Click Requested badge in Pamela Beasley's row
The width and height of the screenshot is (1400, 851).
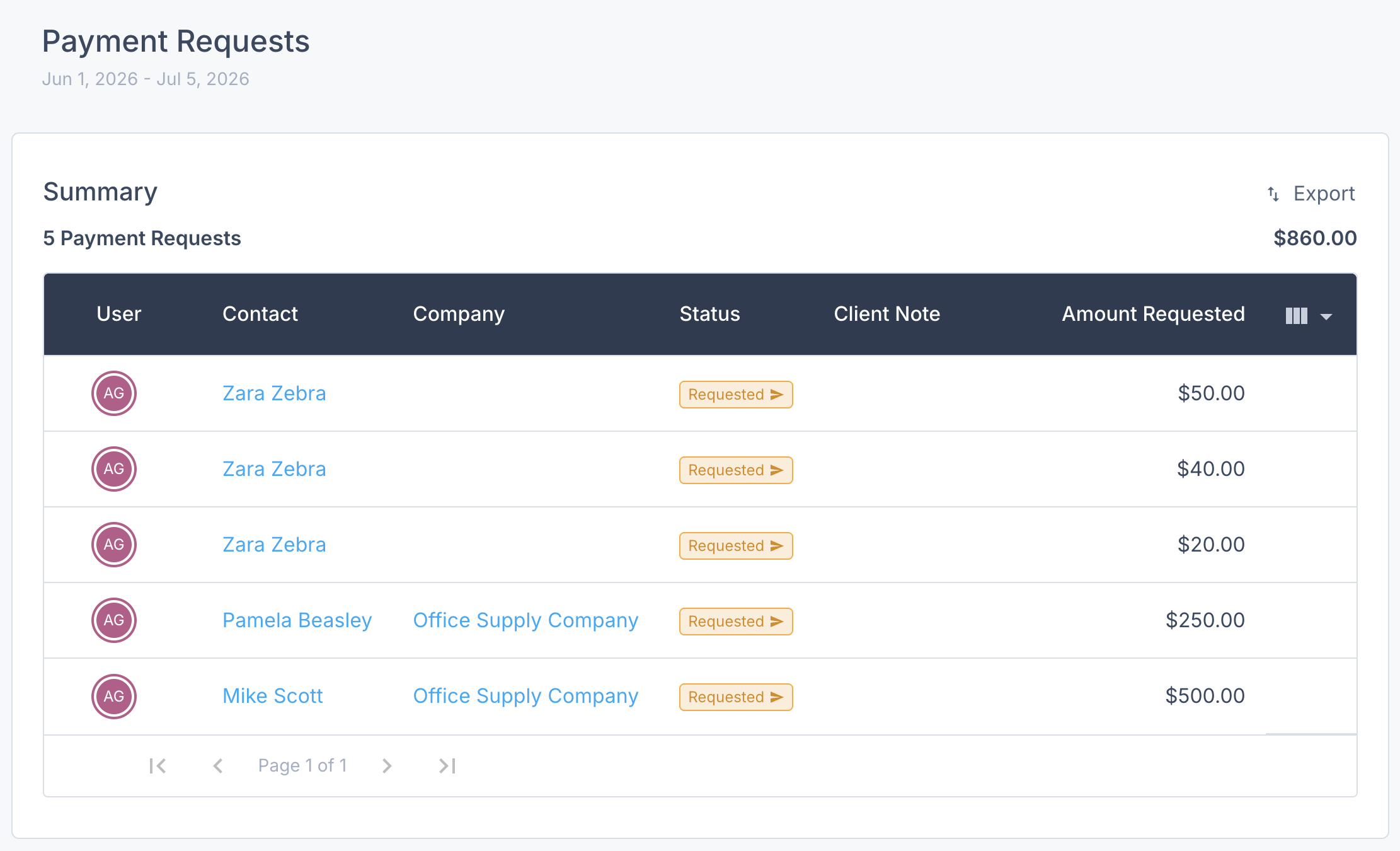tap(736, 622)
